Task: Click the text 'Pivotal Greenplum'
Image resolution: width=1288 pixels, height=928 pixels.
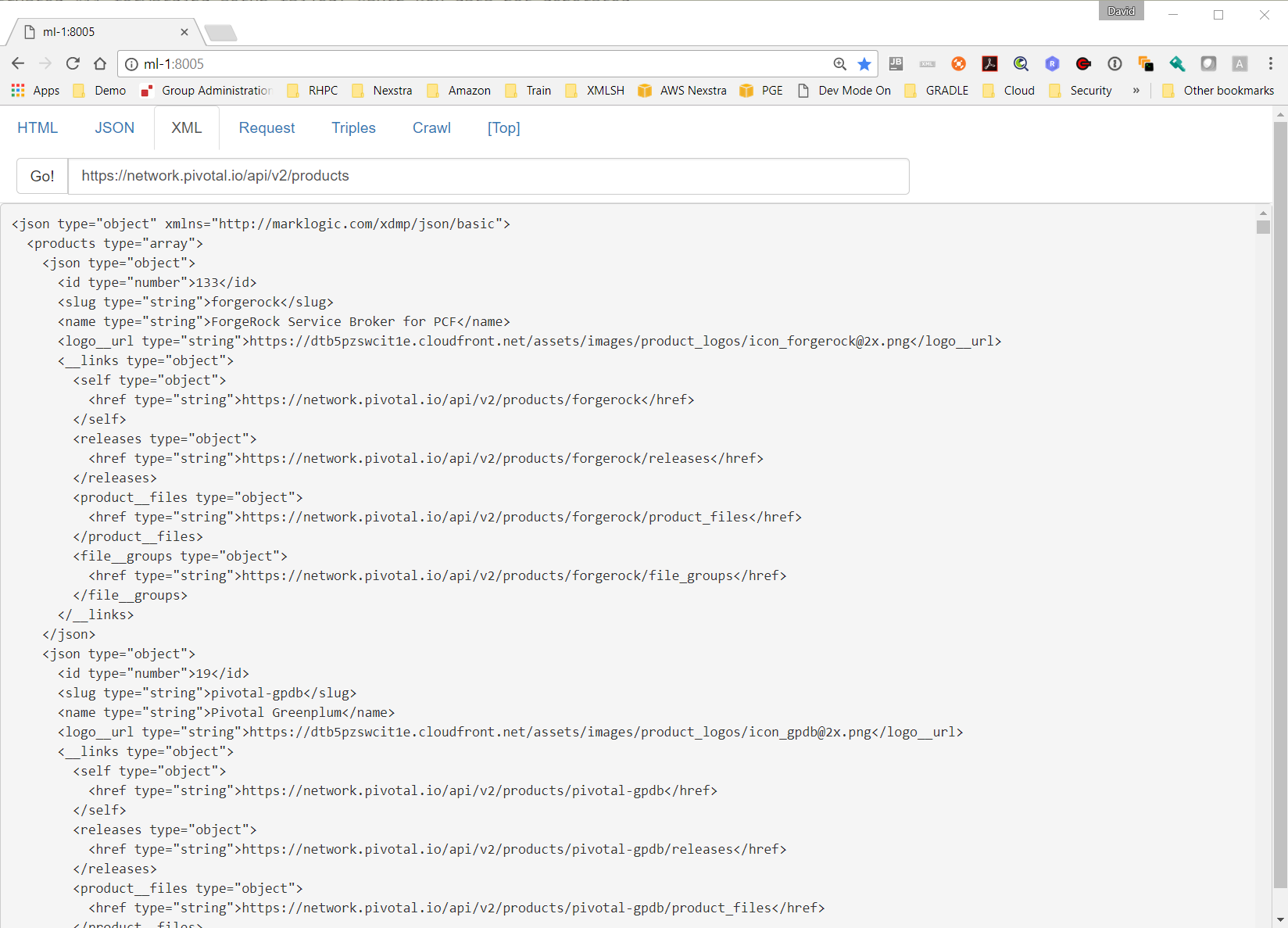Action: (276, 712)
